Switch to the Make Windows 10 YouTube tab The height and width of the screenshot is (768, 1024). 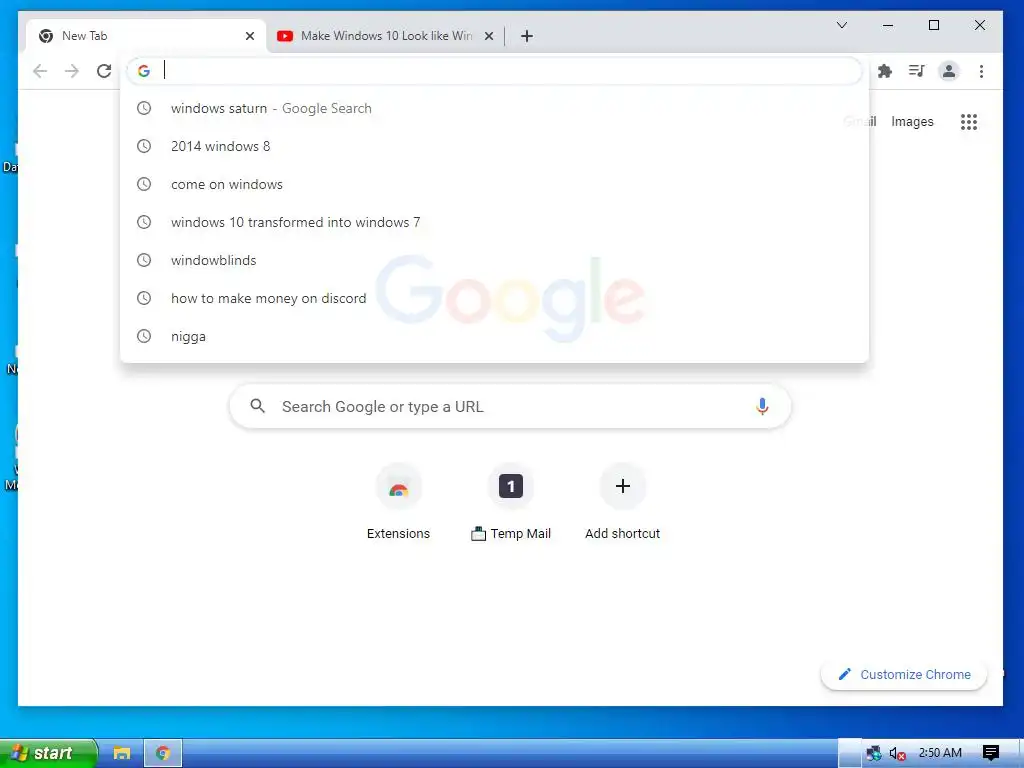click(x=385, y=36)
